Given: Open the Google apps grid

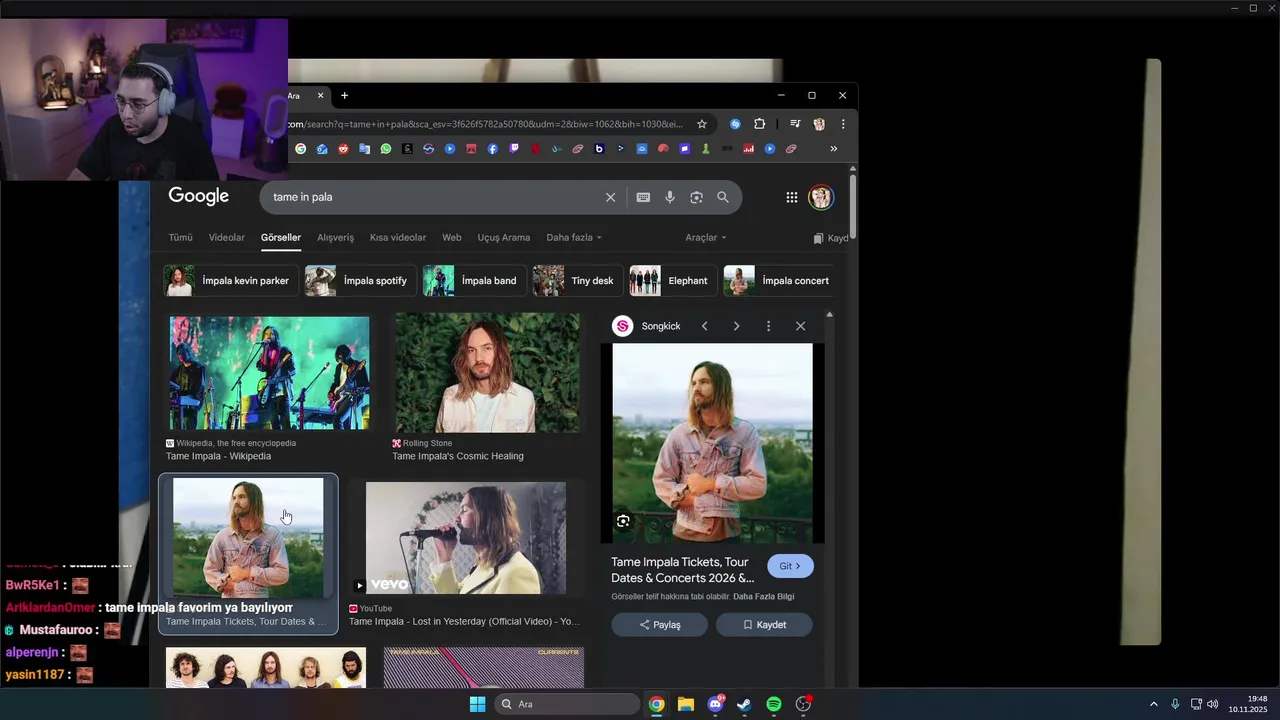Looking at the screenshot, I should click(x=792, y=197).
